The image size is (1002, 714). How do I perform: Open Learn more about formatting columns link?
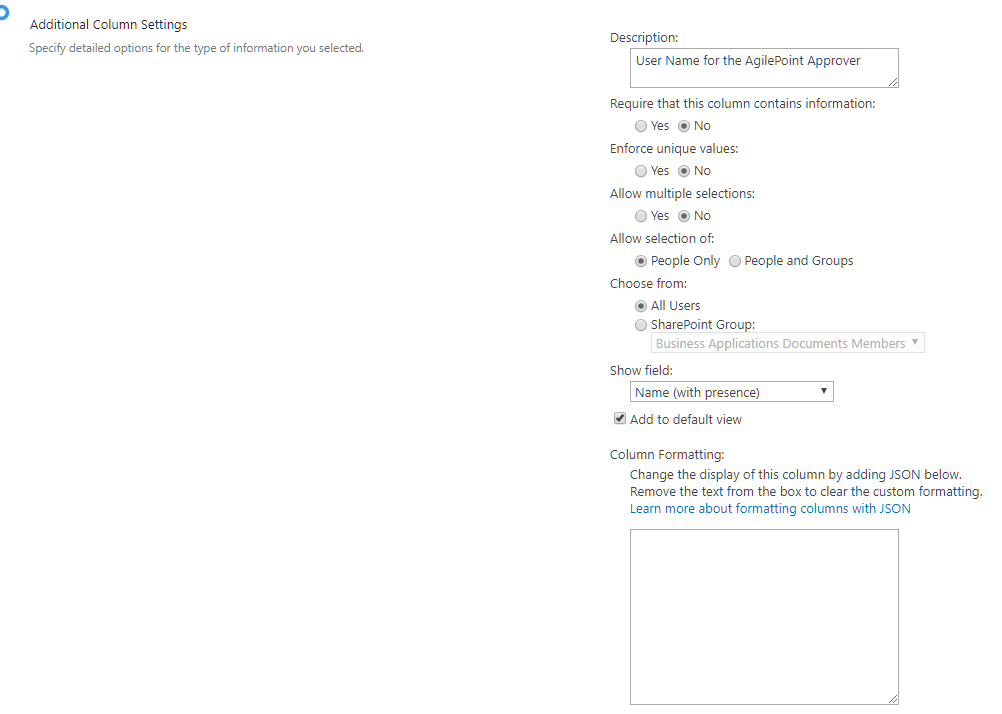click(x=770, y=509)
